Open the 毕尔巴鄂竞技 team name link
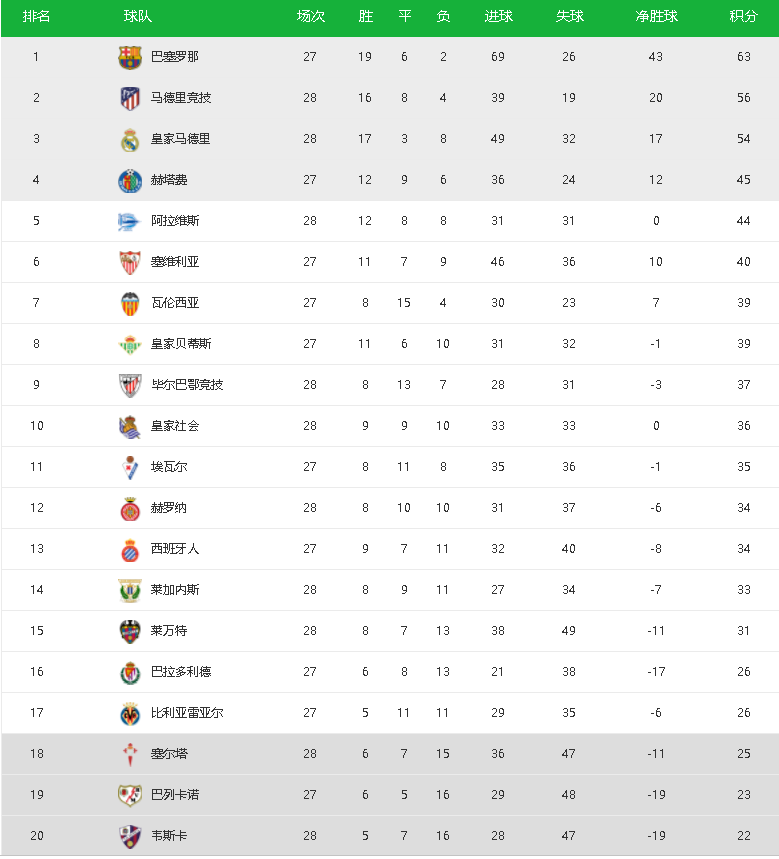779x859 pixels. click(187, 385)
